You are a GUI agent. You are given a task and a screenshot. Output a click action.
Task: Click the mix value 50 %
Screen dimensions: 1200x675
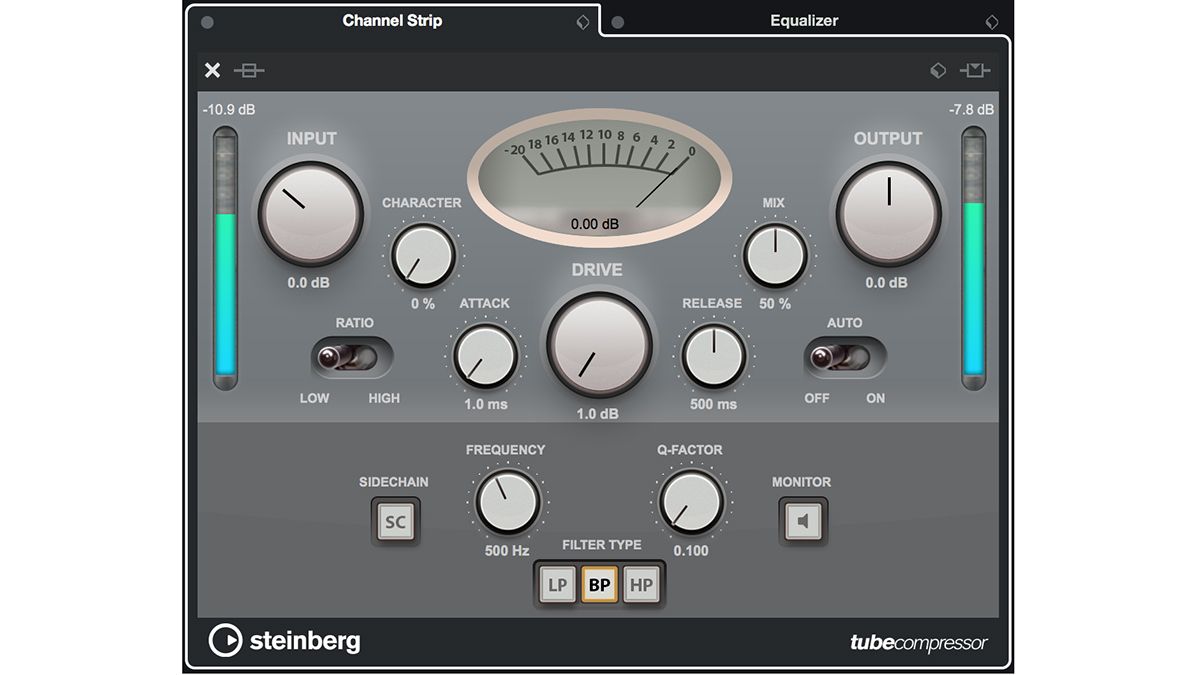(x=775, y=304)
